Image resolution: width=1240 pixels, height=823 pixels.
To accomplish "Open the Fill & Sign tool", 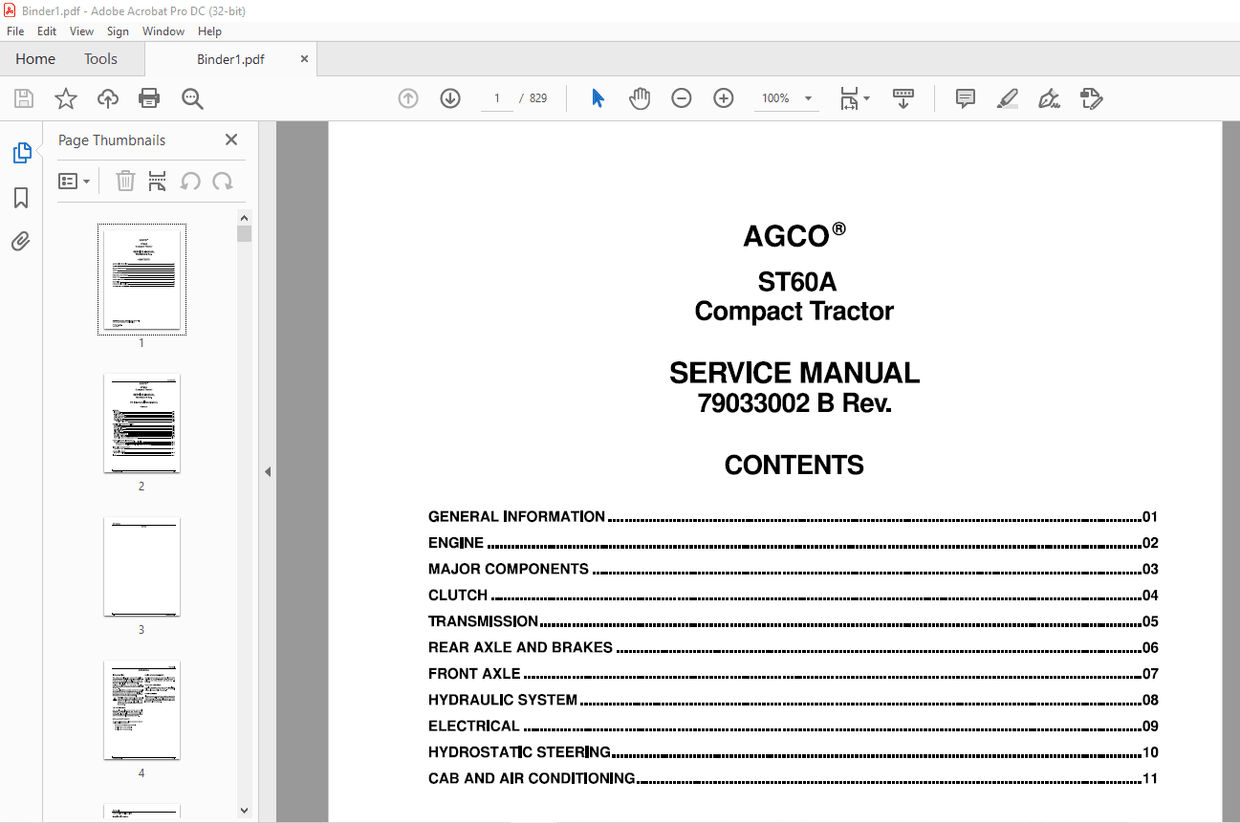I will click(x=1048, y=98).
